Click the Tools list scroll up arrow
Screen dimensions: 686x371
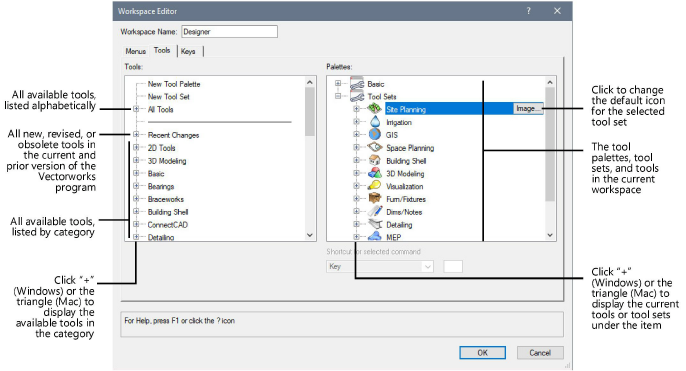point(310,82)
